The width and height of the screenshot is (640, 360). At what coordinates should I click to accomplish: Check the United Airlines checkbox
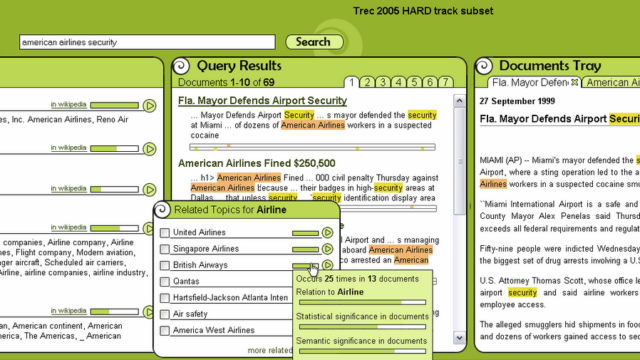click(x=164, y=233)
